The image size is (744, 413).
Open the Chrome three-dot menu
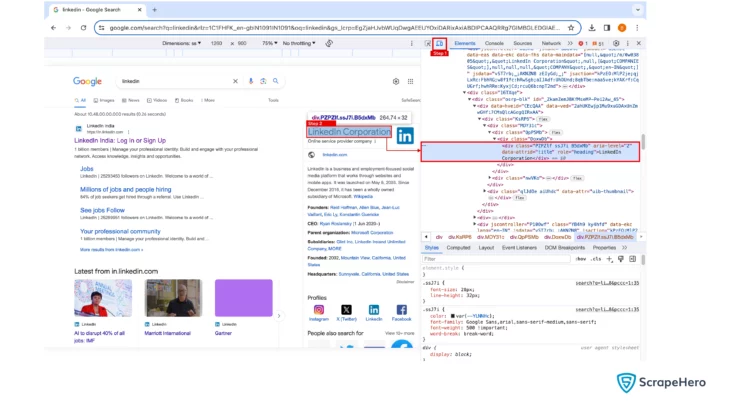(x=637, y=28)
